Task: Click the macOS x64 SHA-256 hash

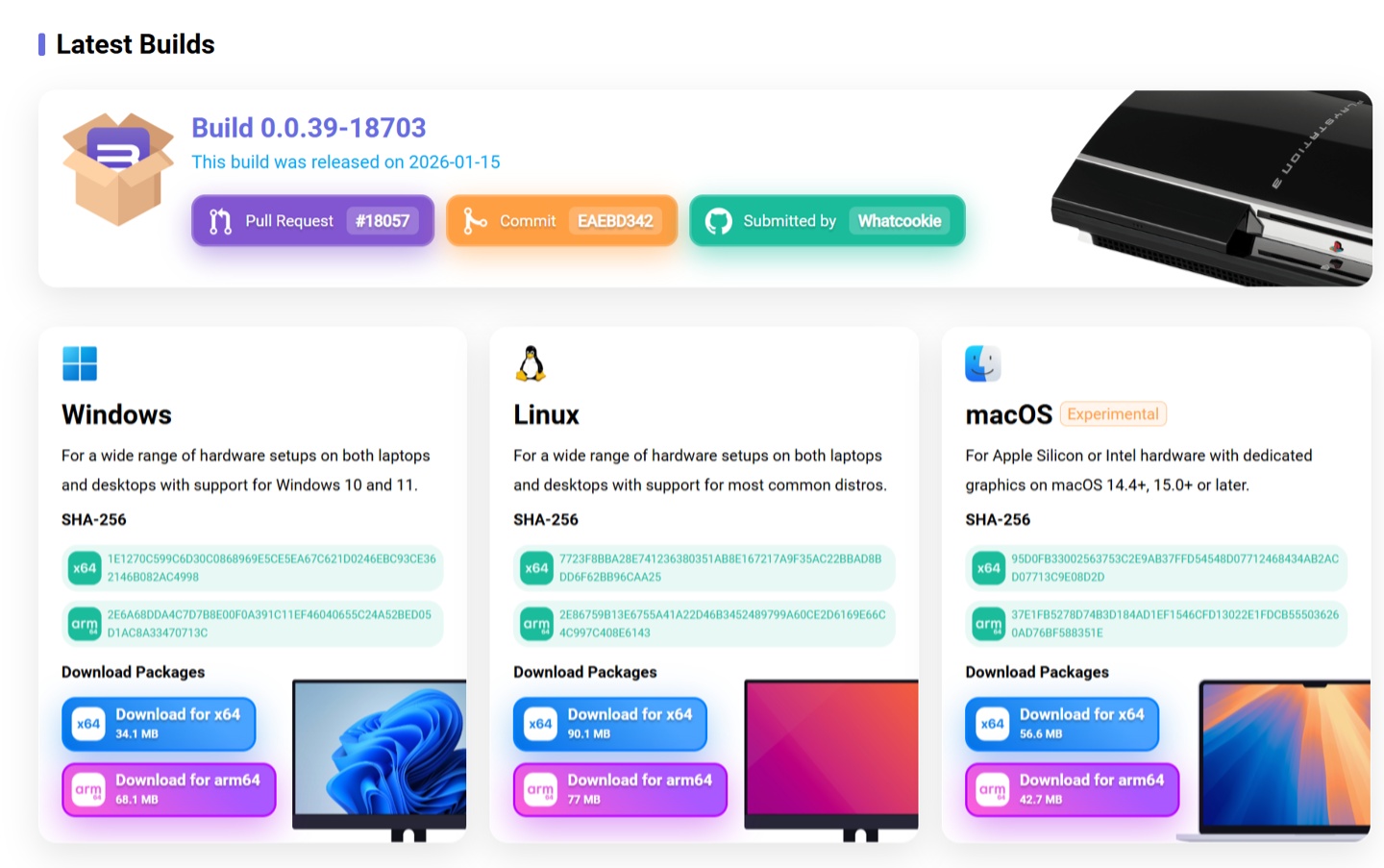Action: [x=1174, y=568]
